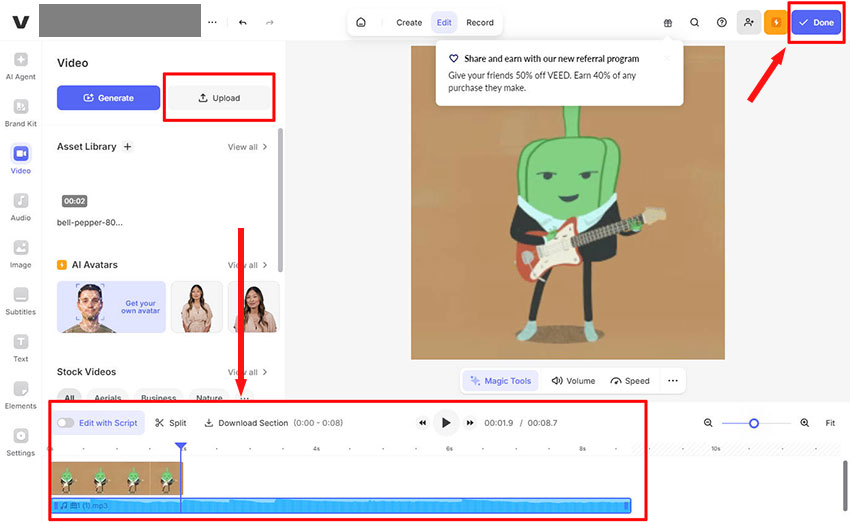Click the timeline zoom slider handle

tap(754, 423)
